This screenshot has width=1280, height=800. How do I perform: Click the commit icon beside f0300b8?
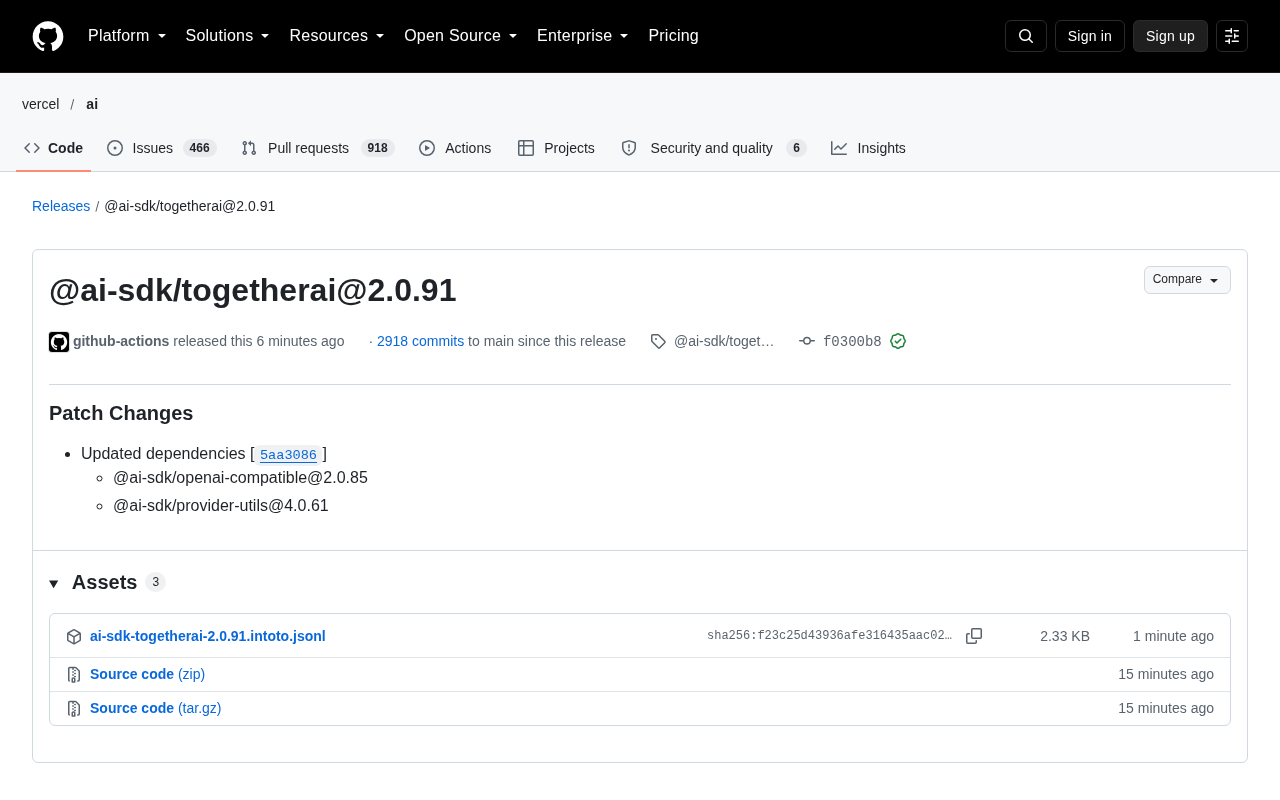807,341
